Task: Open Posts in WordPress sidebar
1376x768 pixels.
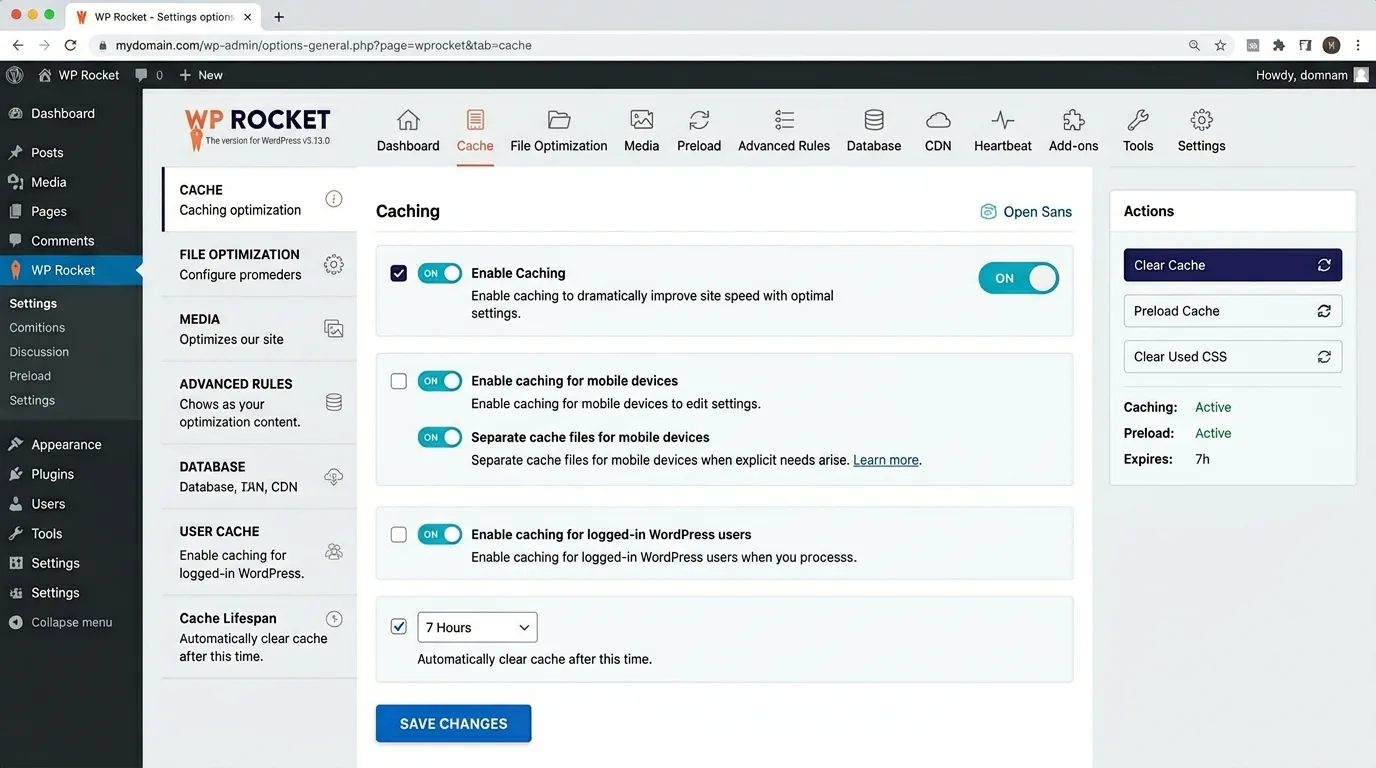Action: (47, 153)
